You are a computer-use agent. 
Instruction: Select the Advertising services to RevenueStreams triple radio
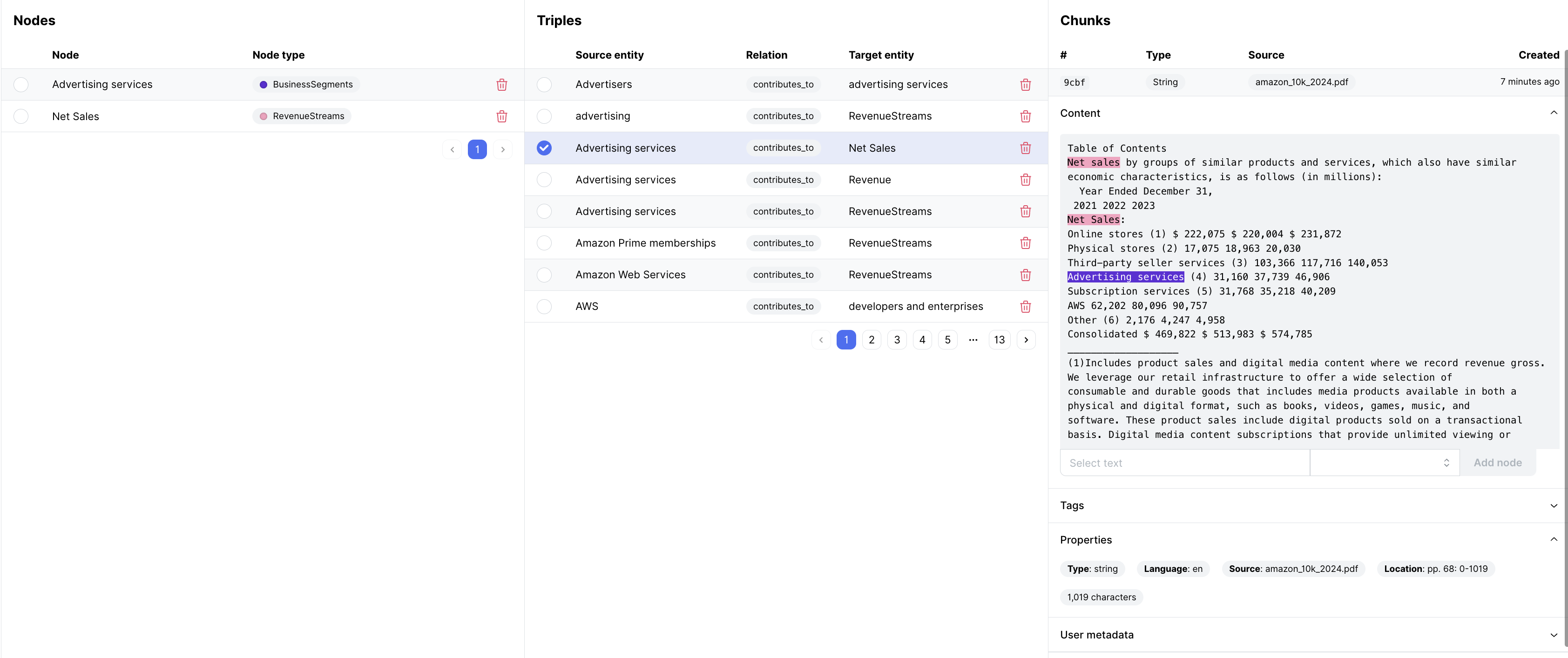coord(544,211)
